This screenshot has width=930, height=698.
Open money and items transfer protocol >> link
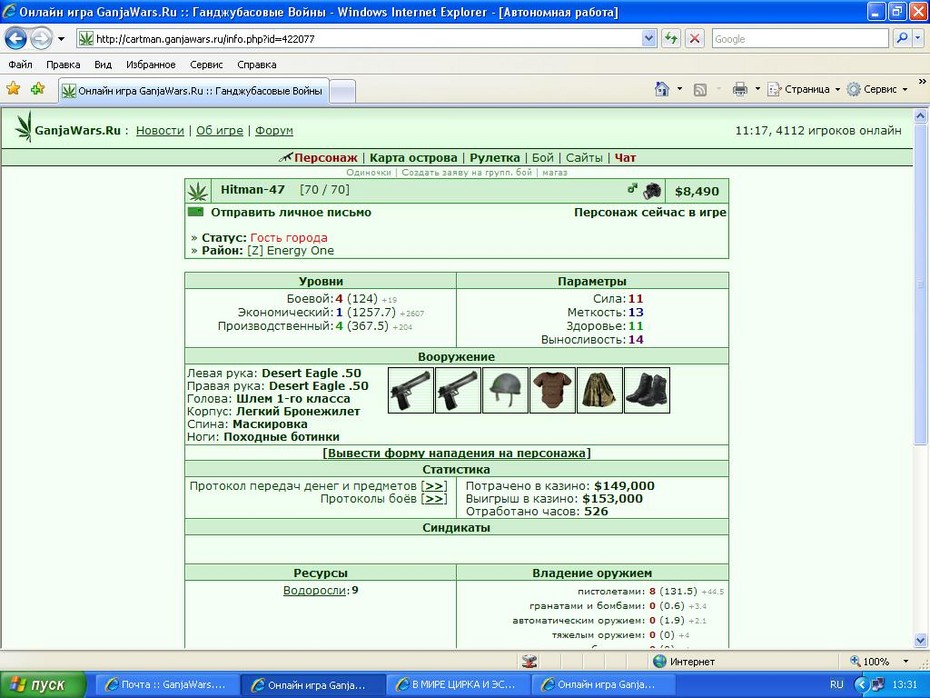(434, 486)
